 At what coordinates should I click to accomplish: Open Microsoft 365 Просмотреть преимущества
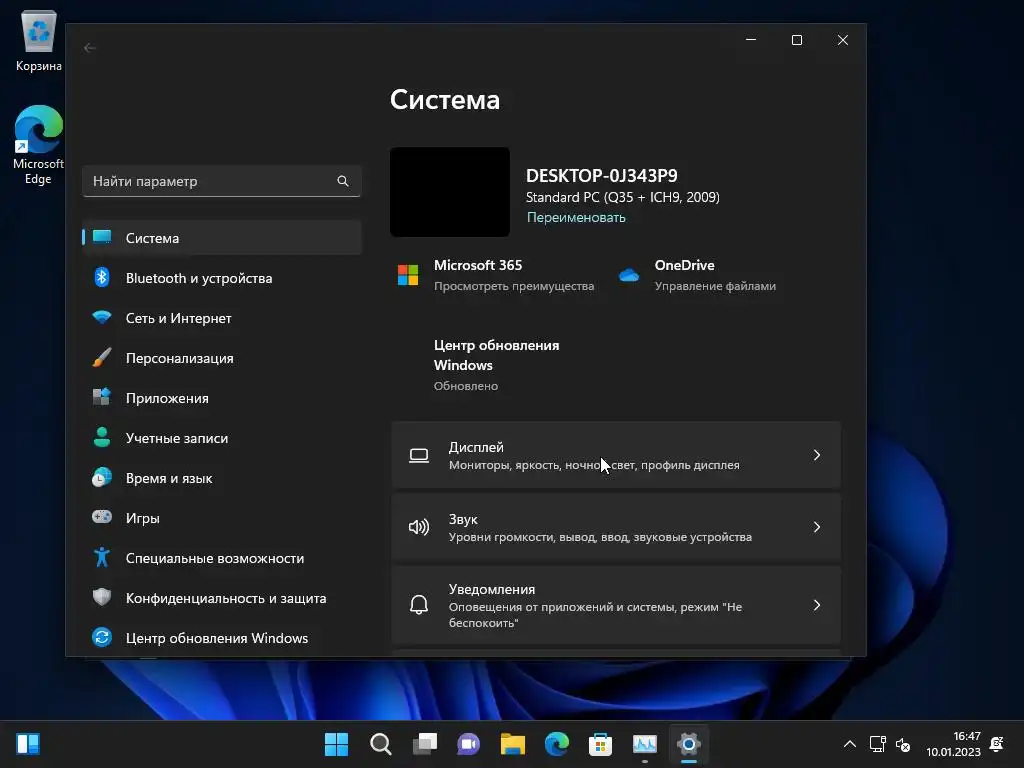tap(514, 286)
